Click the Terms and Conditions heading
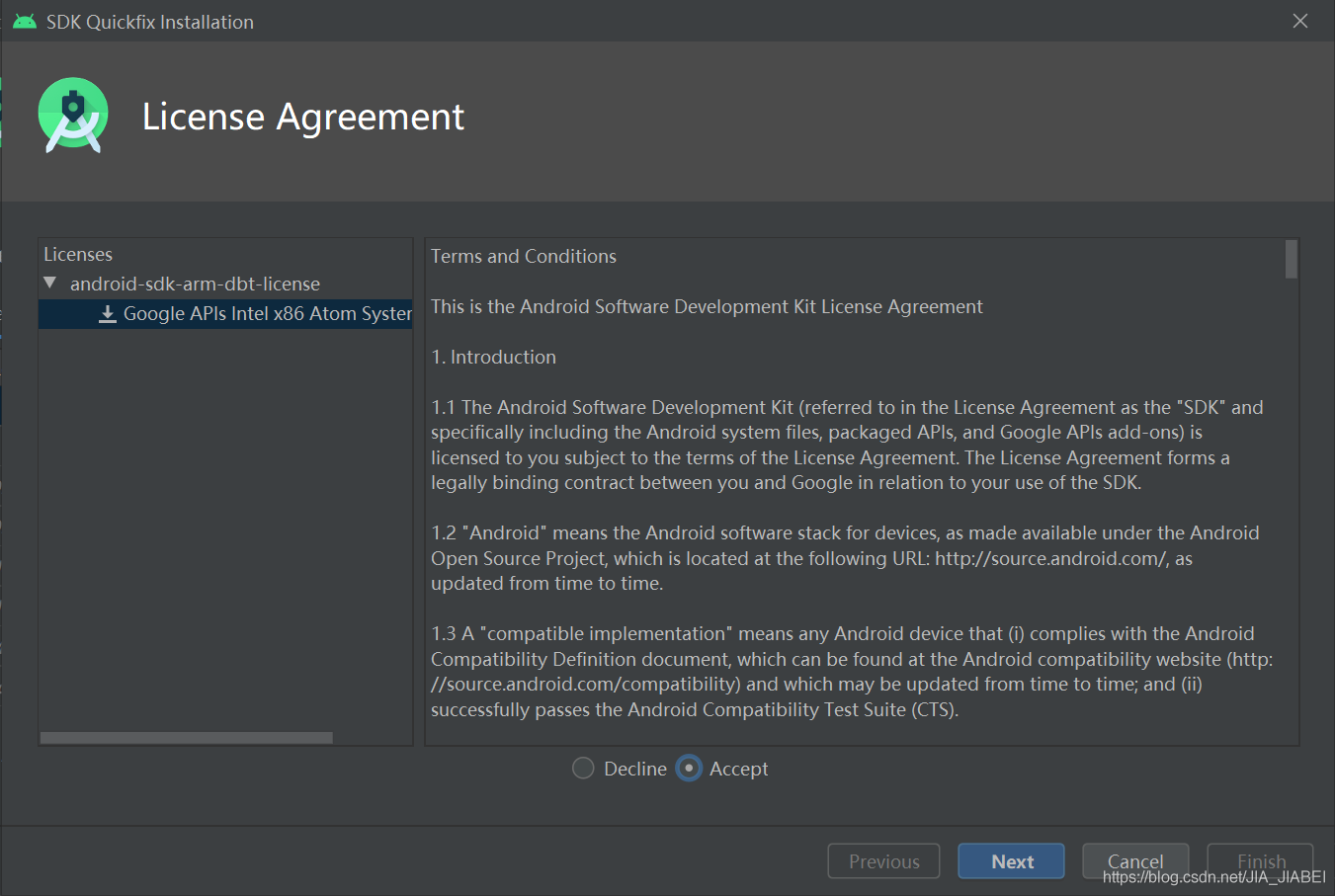This screenshot has width=1335, height=896. [x=524, y=257]
